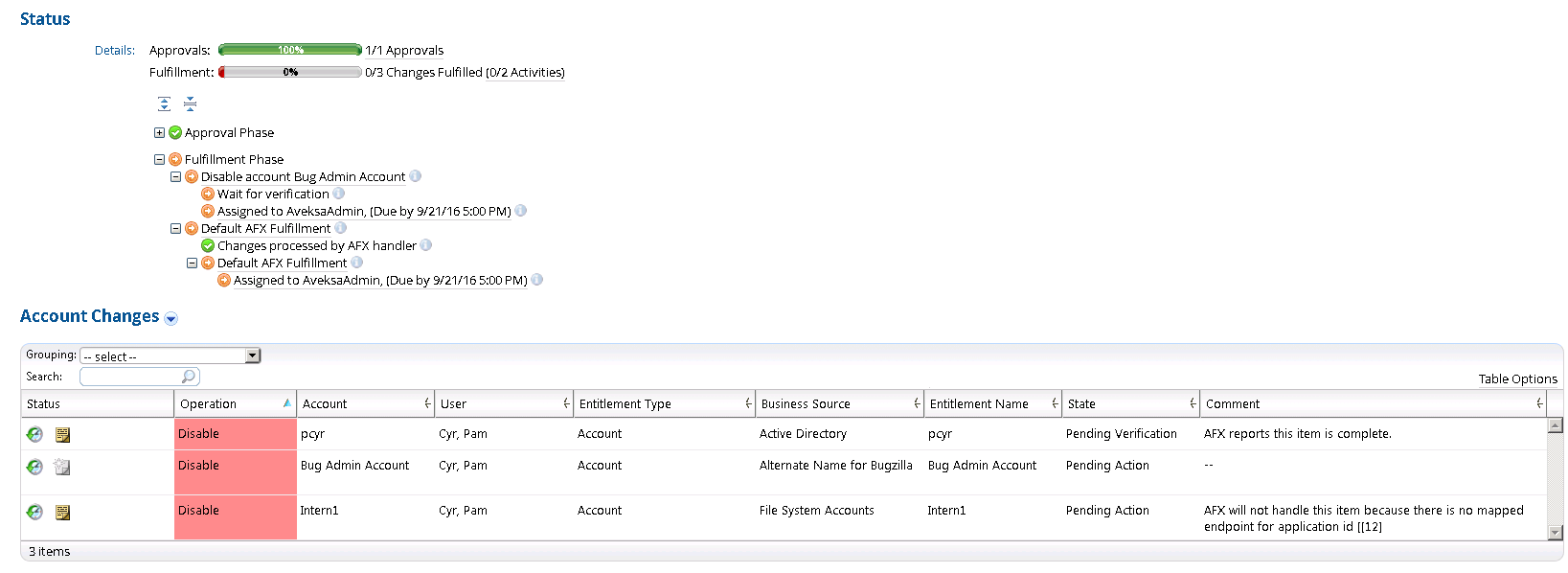Open the 0/2 Activities link
The width and height of the screenshot is (1568, 573).
pos(526,73)
